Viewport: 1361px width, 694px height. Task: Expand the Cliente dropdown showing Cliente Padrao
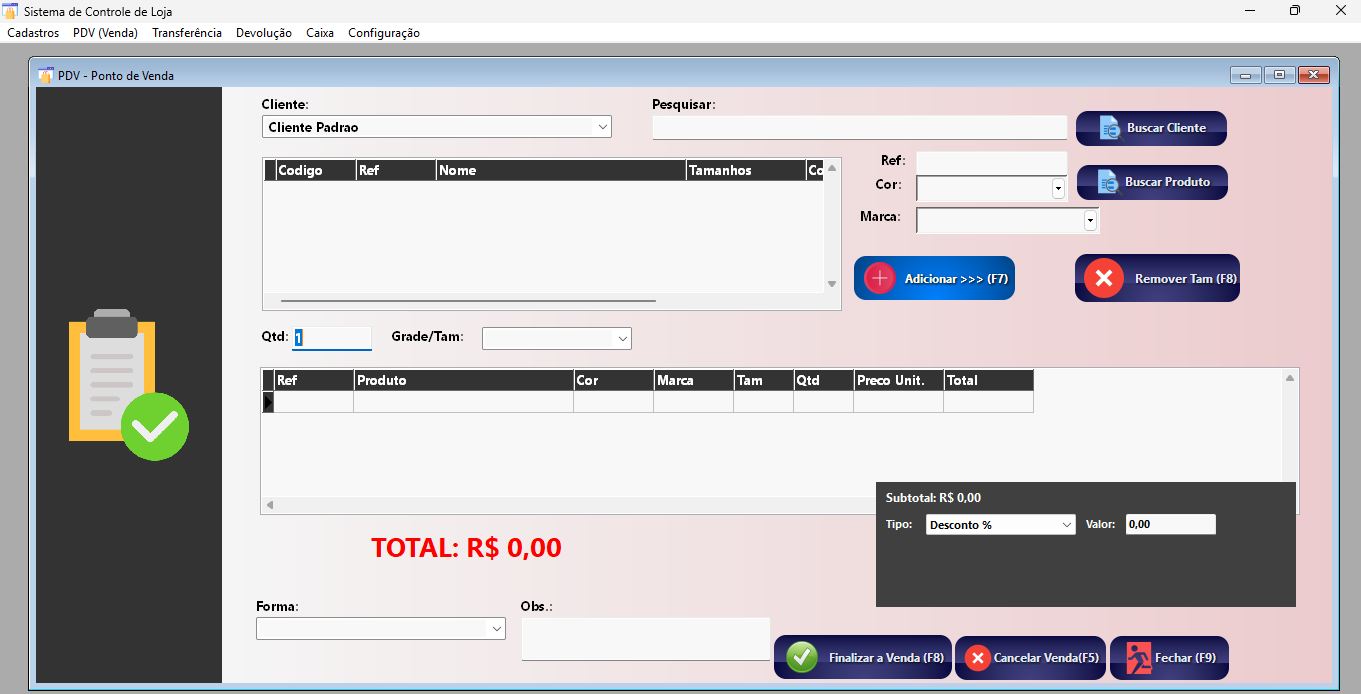point(602,127)
